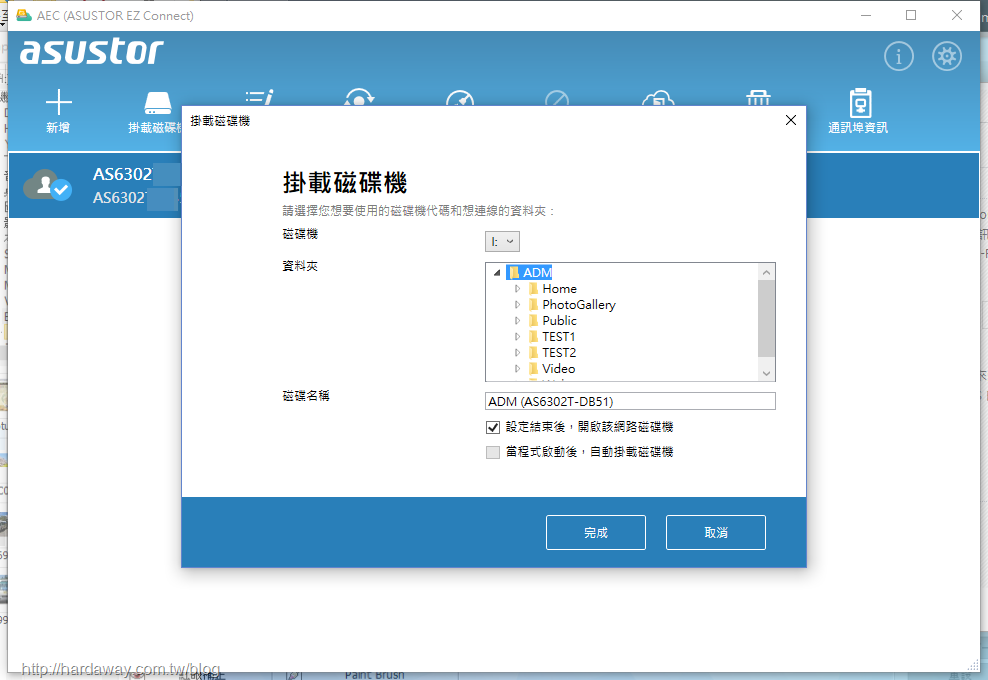Enable 當程式啟動後，自動掛載磁碟機 checkbox
Screen dimensions: 988x680
coord(493,452)
